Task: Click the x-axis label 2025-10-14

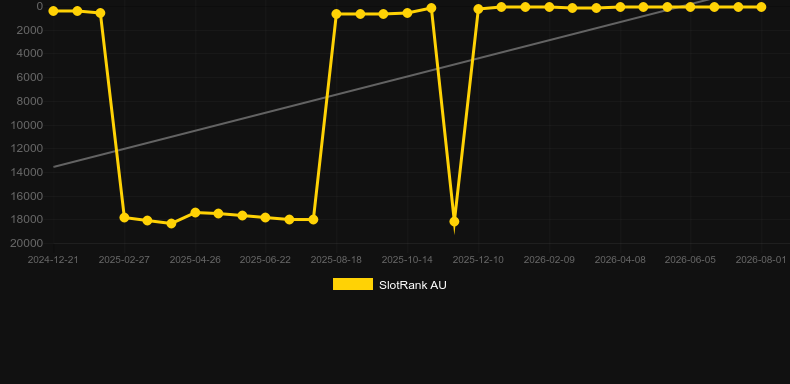Action: click(x=407, y=260)
